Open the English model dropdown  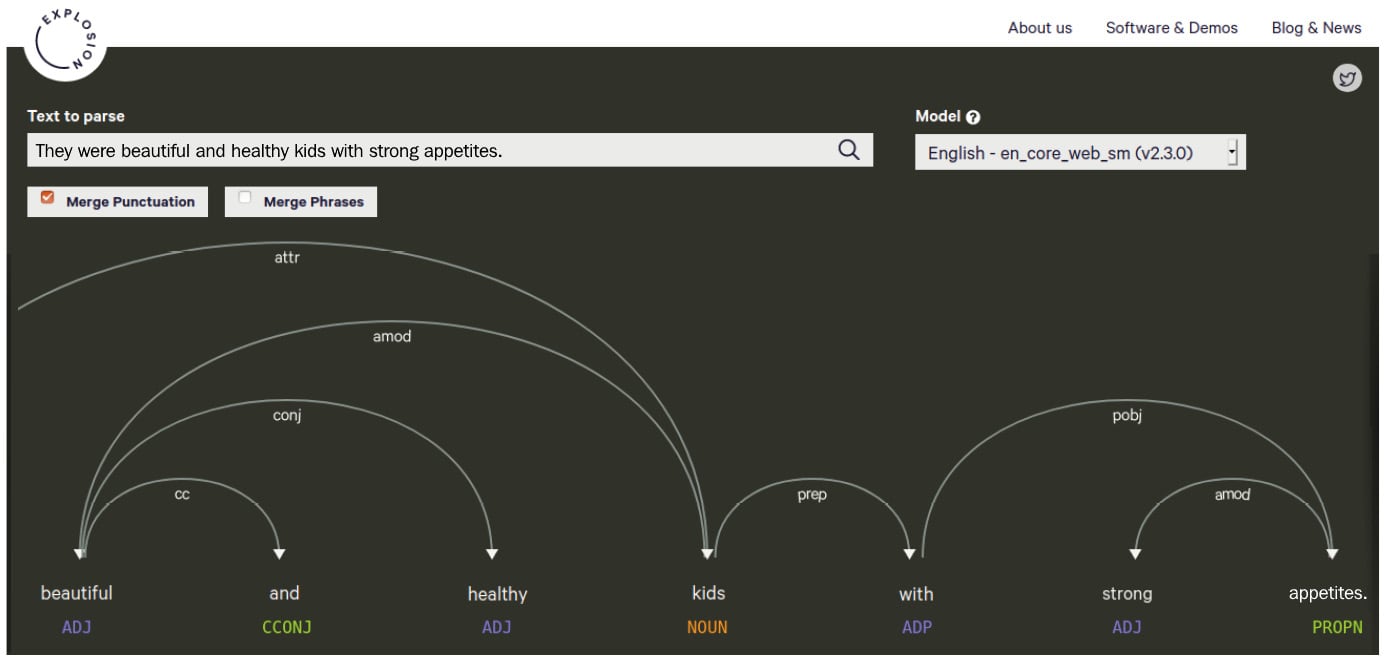[1080, 153]
